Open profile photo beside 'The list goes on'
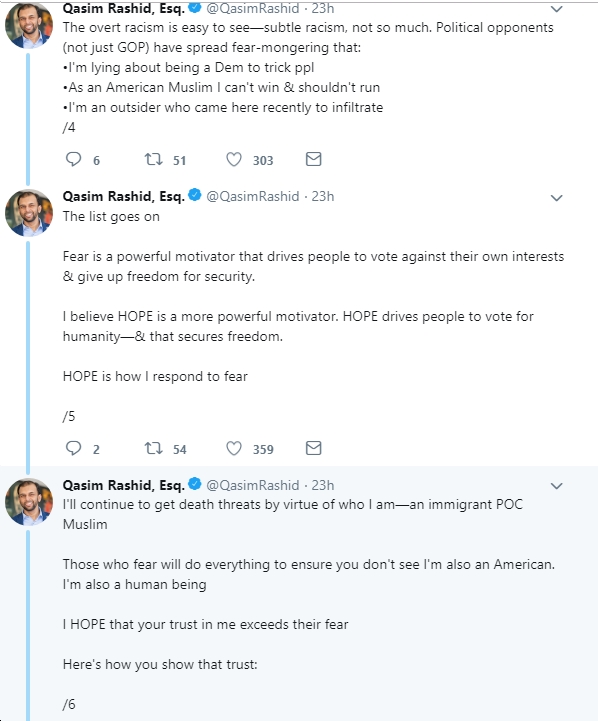 (28, 213)
